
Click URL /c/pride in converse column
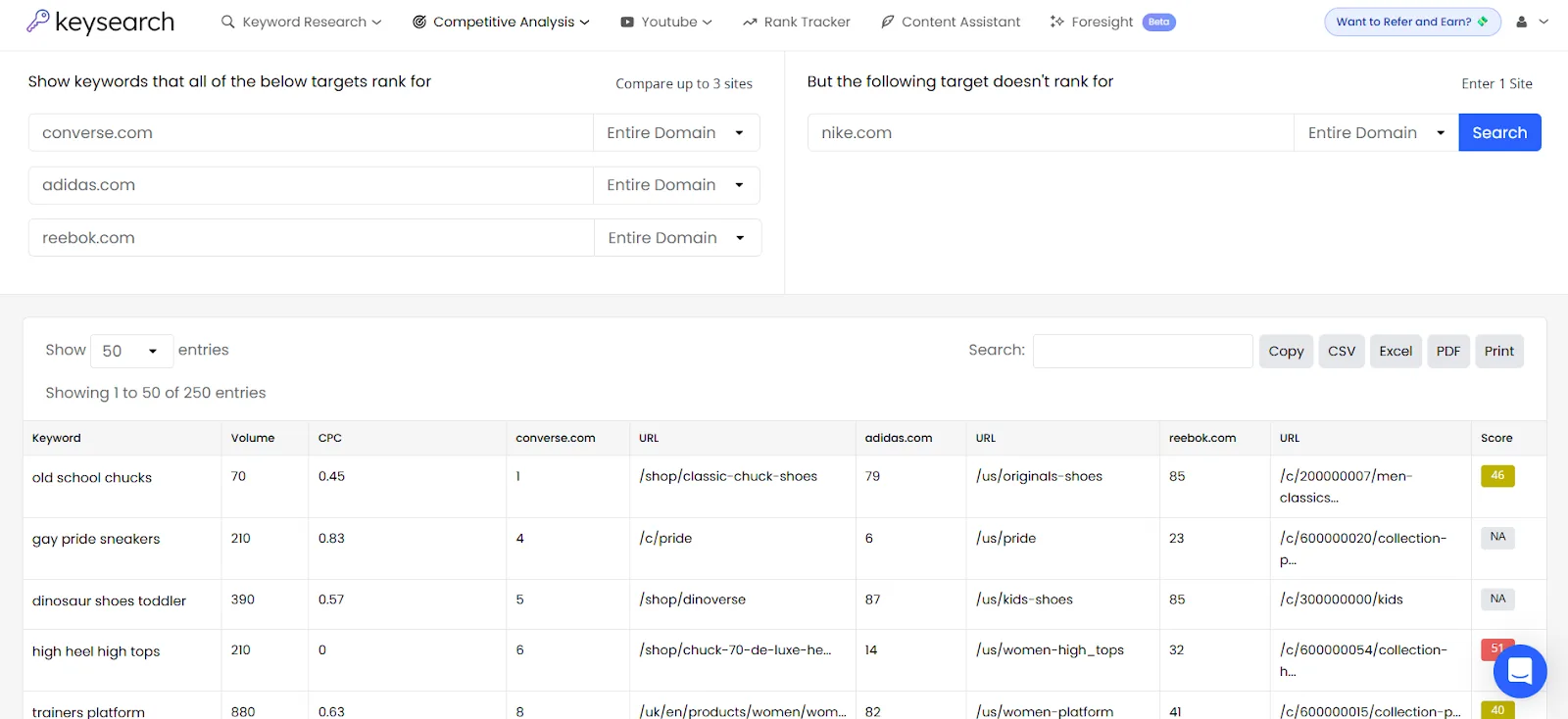665,538
